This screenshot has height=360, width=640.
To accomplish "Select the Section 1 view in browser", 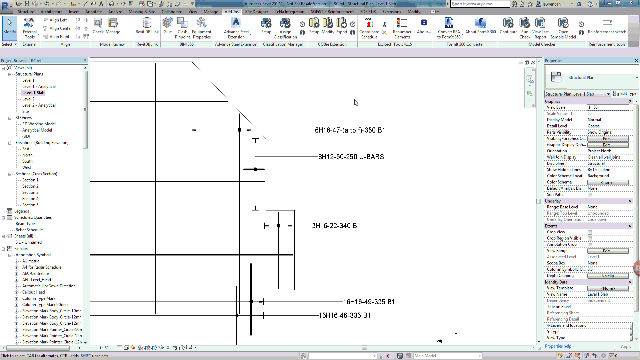I will [30, 180].
